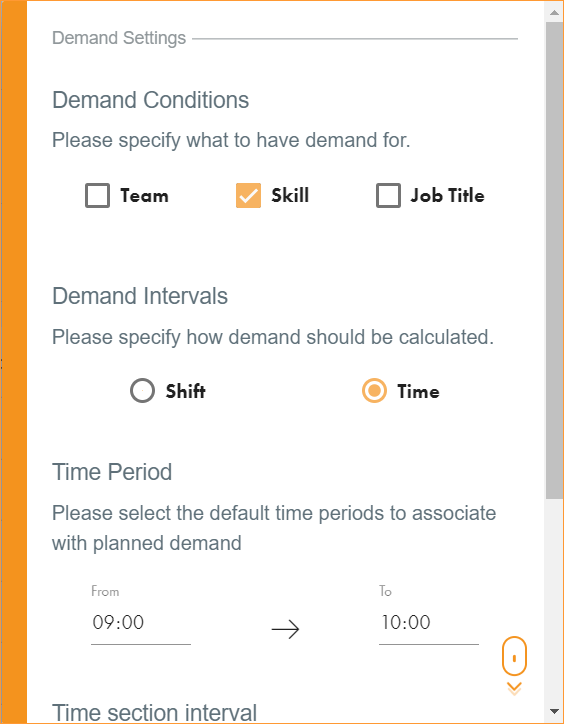The height and width of the screenshot is (724, 564).
Task: Click the Demand Settings section header
Action: (119, 38)
